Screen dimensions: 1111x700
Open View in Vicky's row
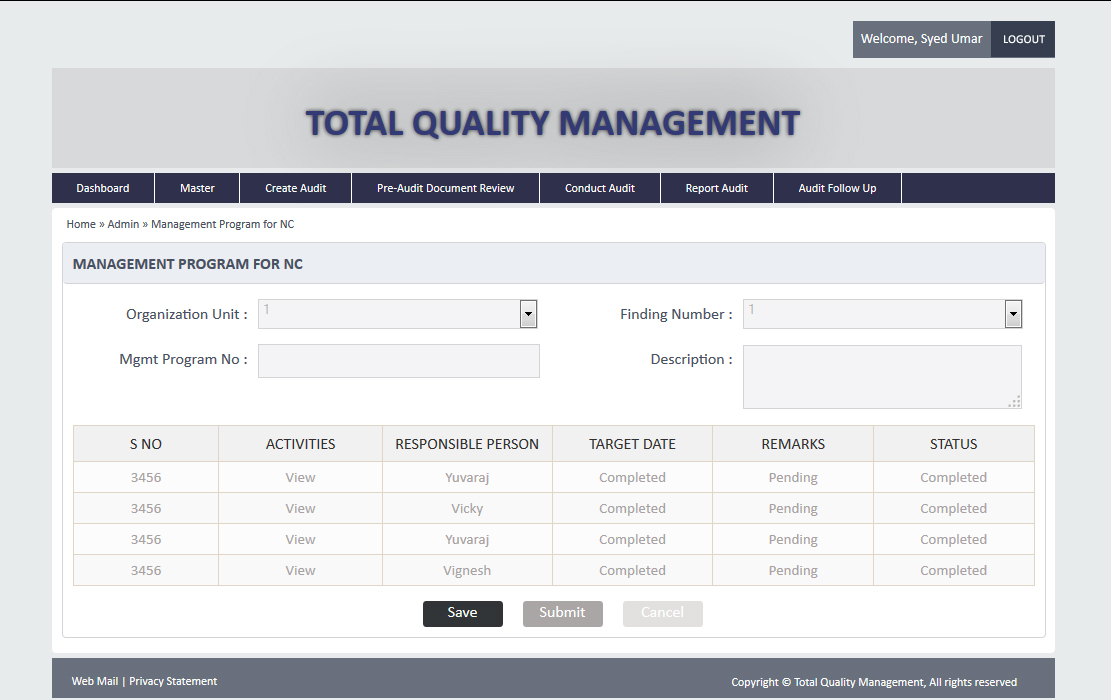[300, 509]
